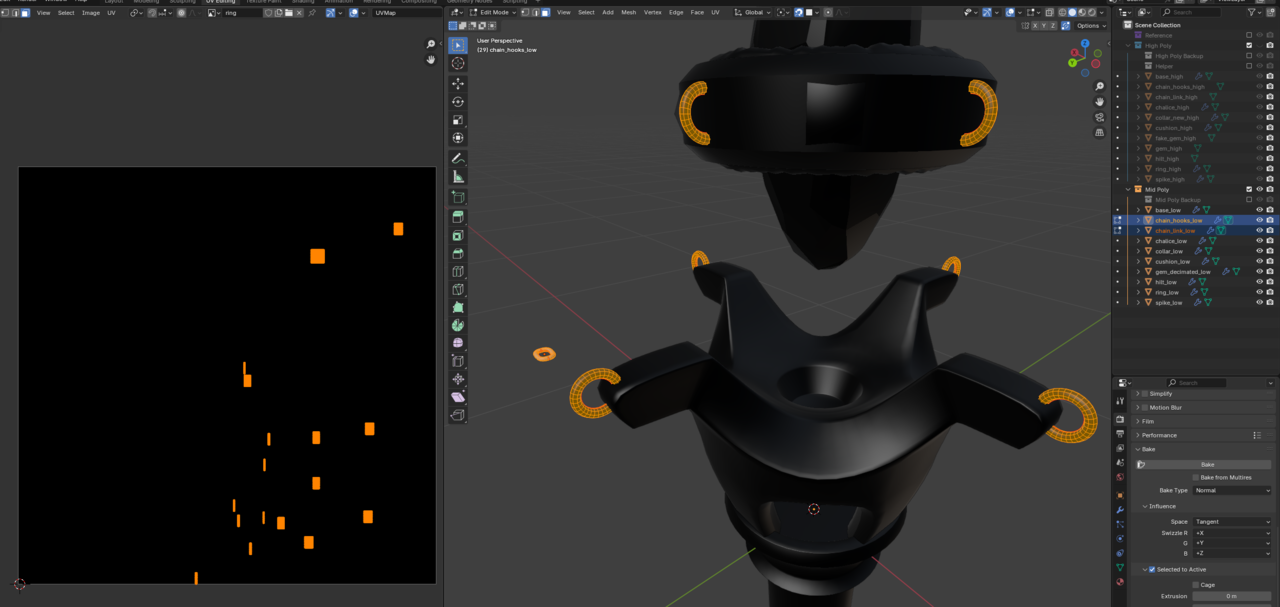Open the UV menu in 3D viewport header
Image resolution: width=1280 pixels, height=607 pixels.
tap(715, 12)
